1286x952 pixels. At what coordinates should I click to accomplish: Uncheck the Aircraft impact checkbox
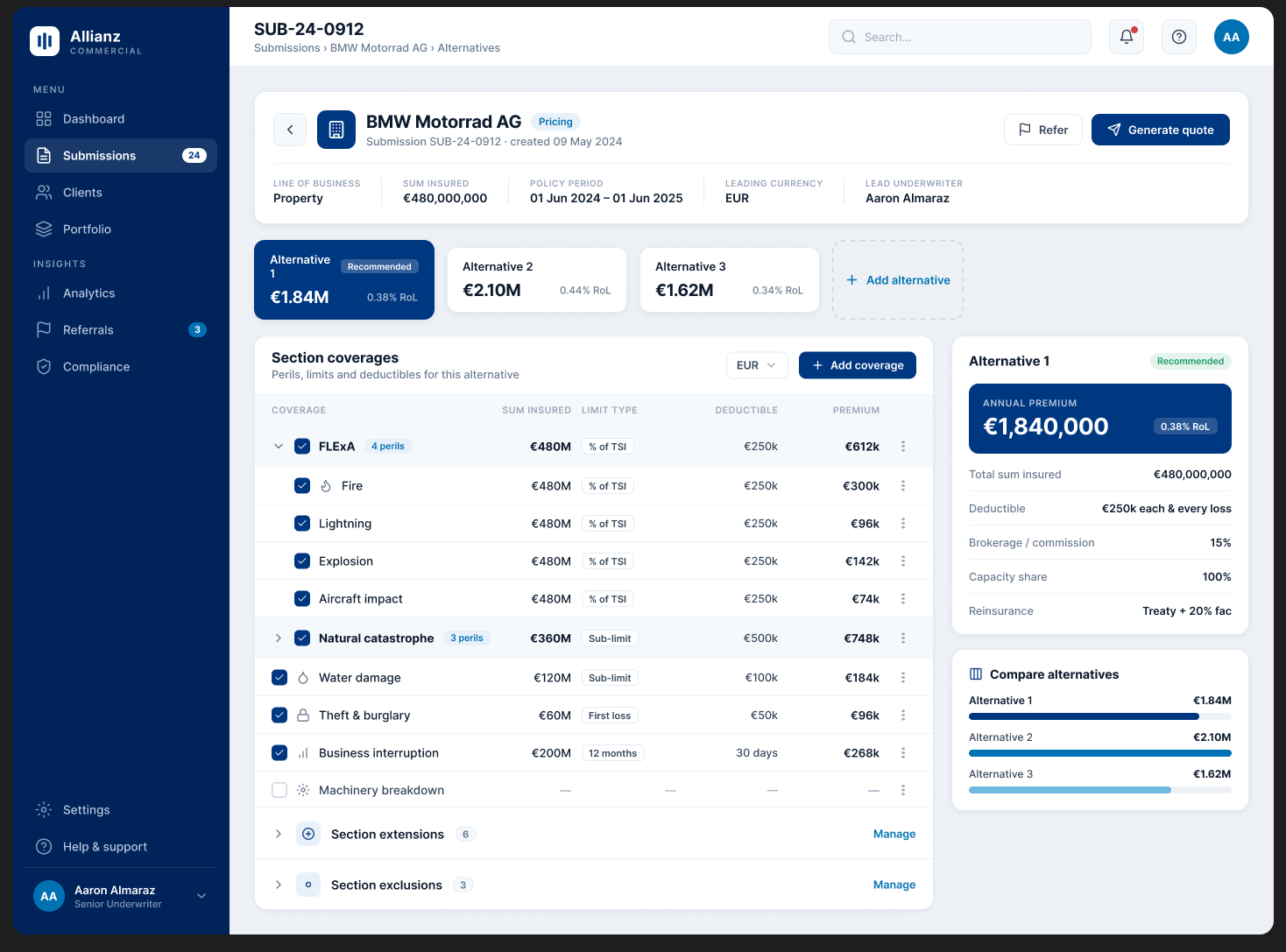[302, 599]
